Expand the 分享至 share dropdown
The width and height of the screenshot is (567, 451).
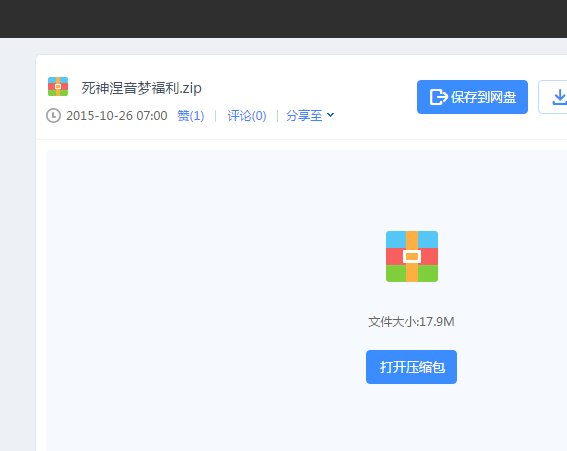310,116
